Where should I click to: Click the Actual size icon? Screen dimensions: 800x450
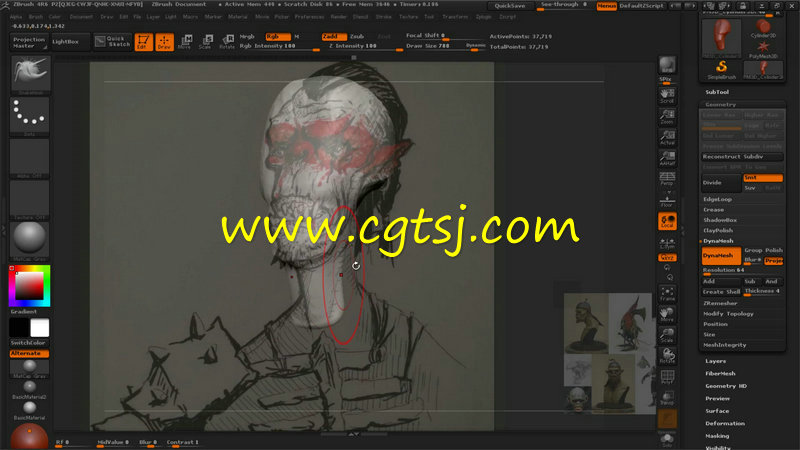[x=667, y=138]
